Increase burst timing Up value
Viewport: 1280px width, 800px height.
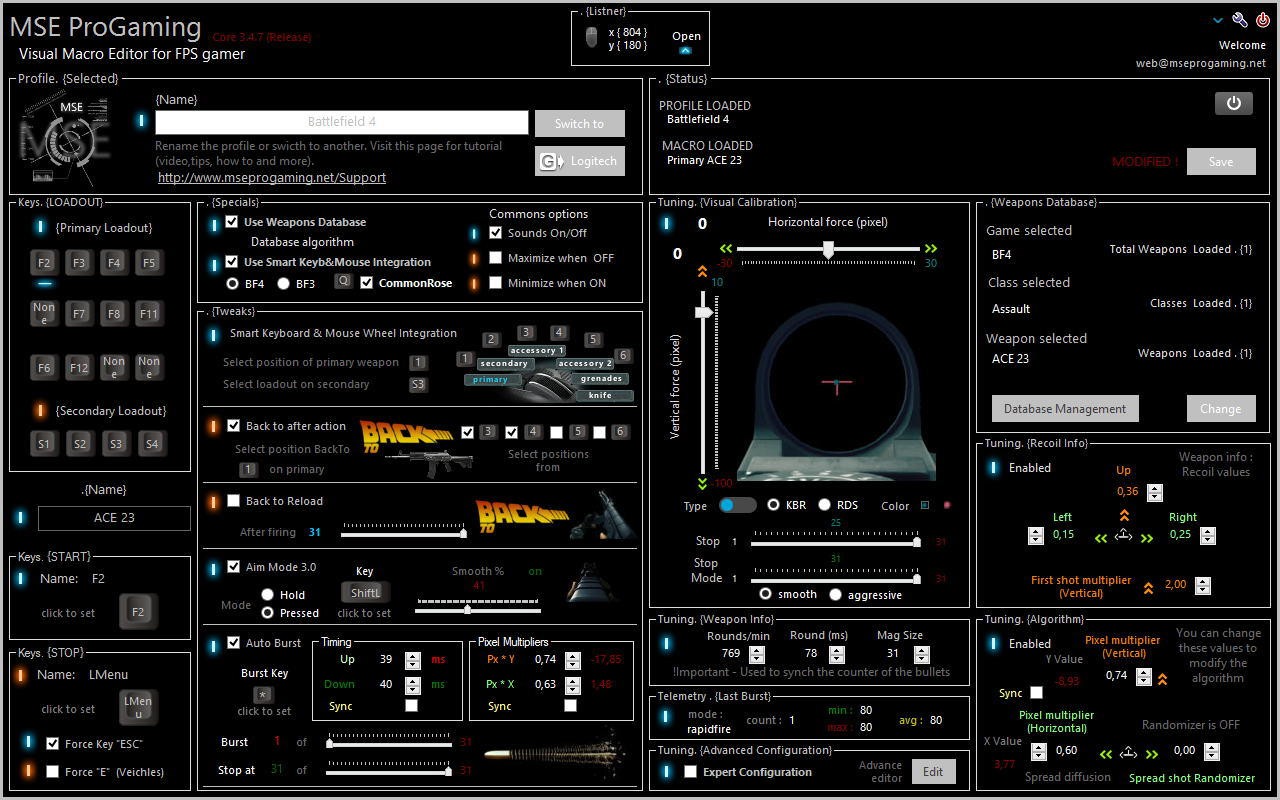[x=412, y=656]
